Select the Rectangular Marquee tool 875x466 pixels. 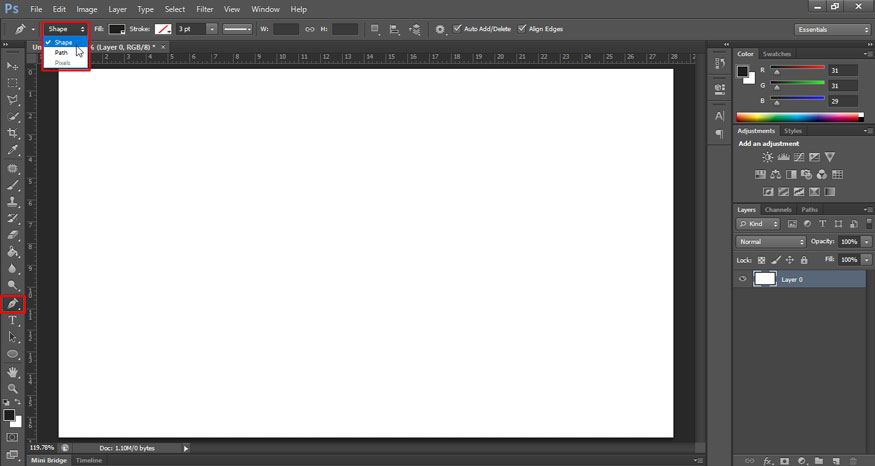point(13,83)
